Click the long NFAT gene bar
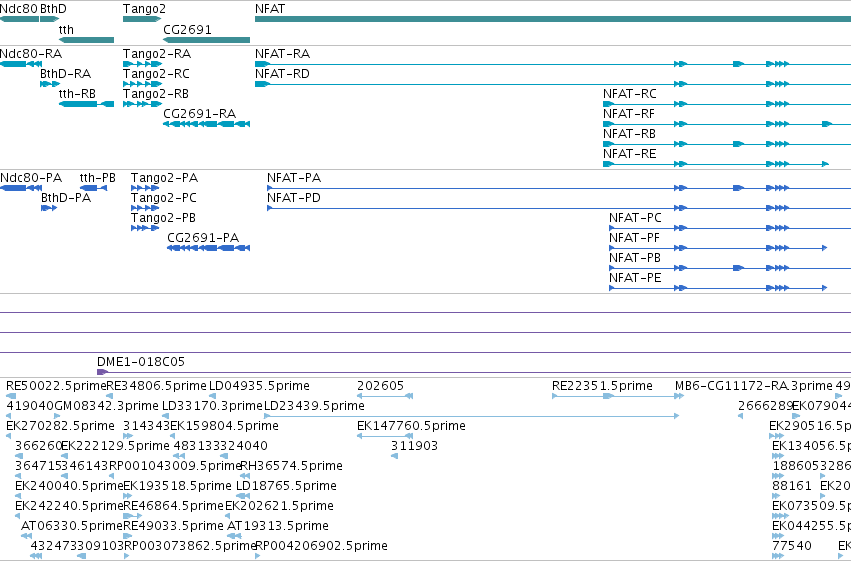The width and height of the screenshot is (851, 561). [x=552, y=20]
